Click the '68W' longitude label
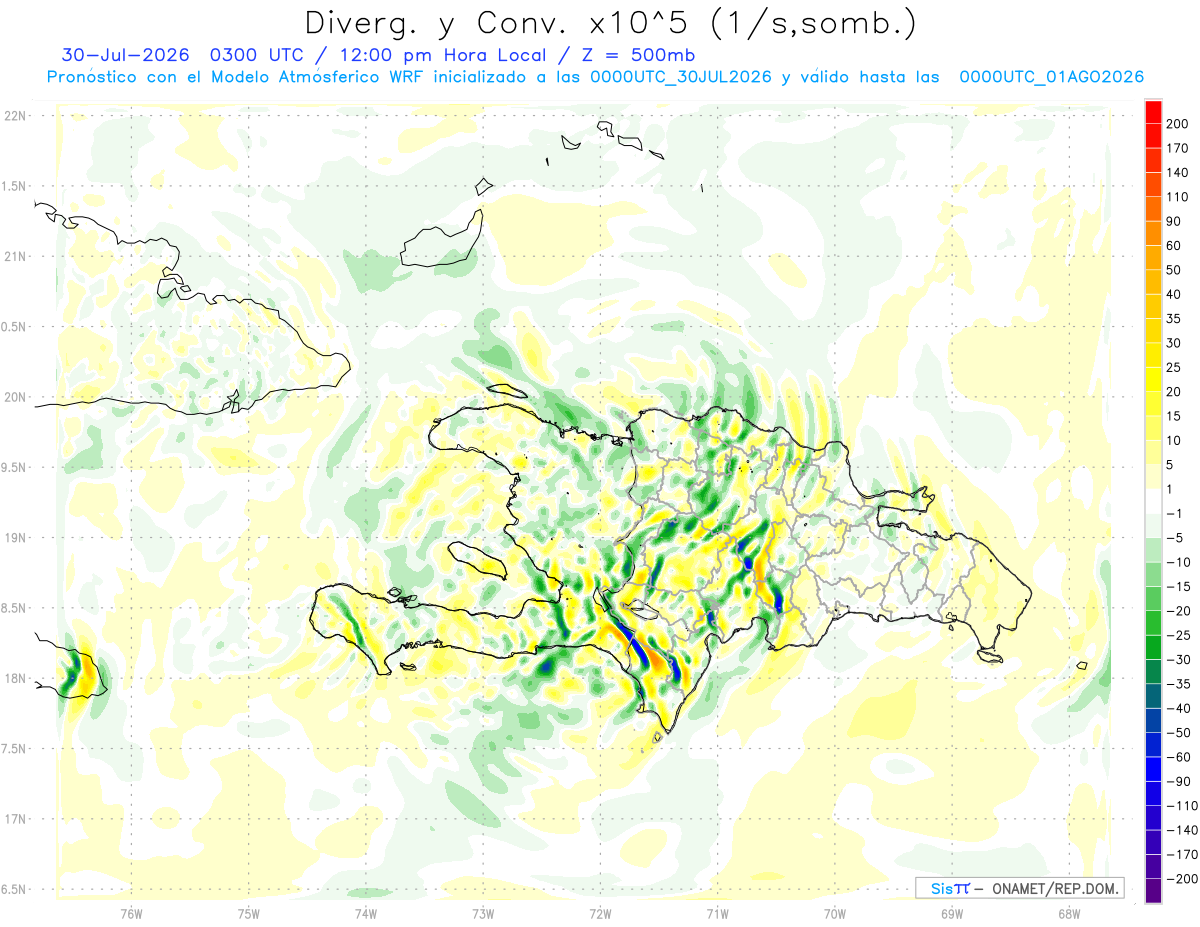Image resolution: width=1200 pixels, height=927 pixels. point(1069,914)
